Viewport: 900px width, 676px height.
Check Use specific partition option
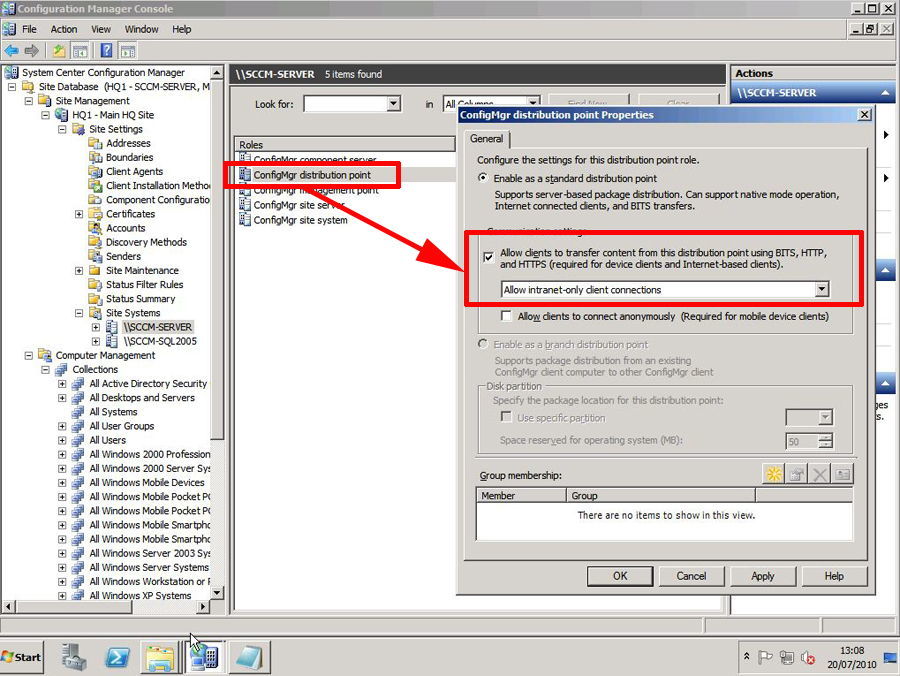pos(506,417)
